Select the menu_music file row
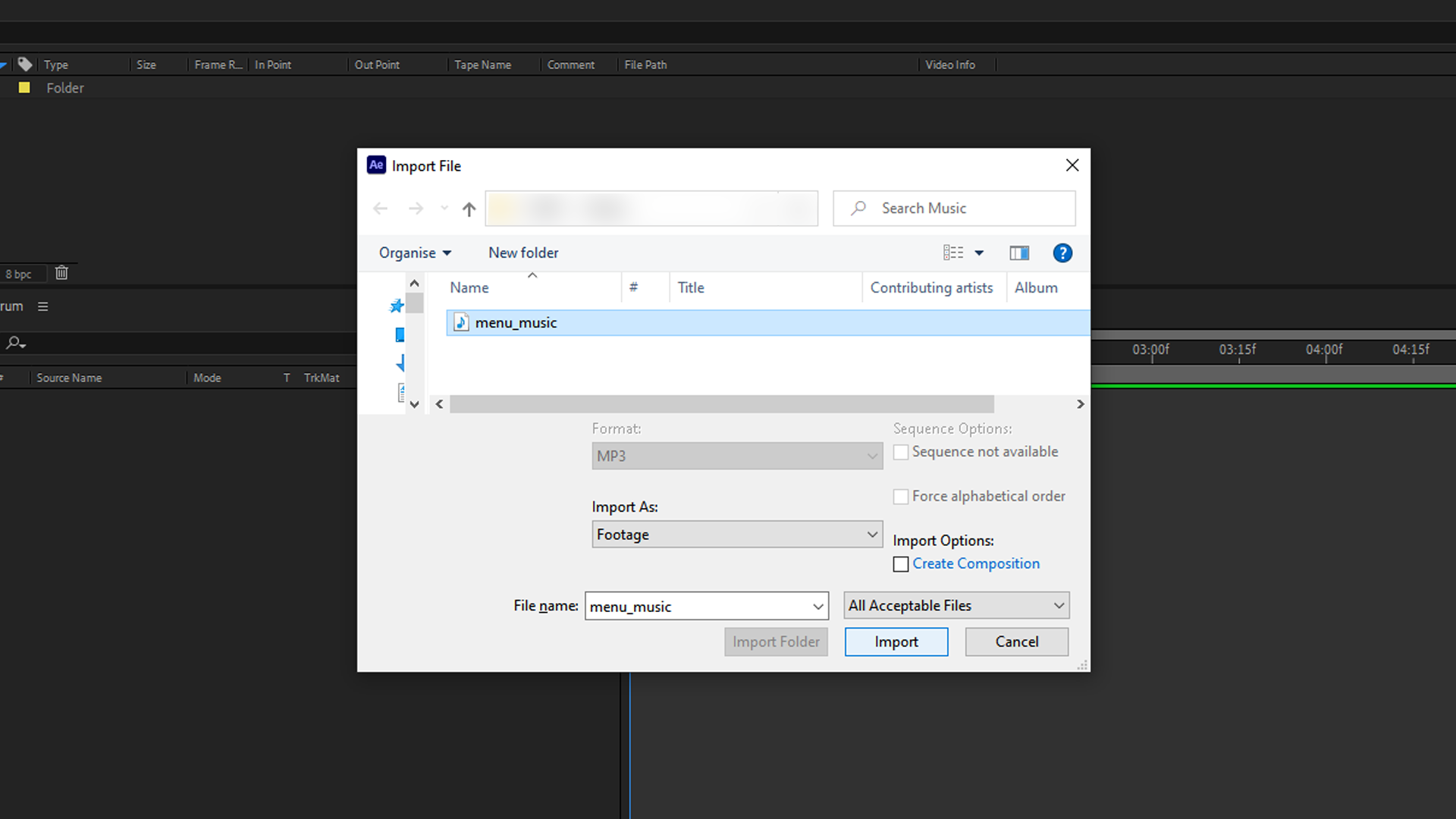Image resolution: width=1456 pixels, height=819 pixels. (768, 323)
